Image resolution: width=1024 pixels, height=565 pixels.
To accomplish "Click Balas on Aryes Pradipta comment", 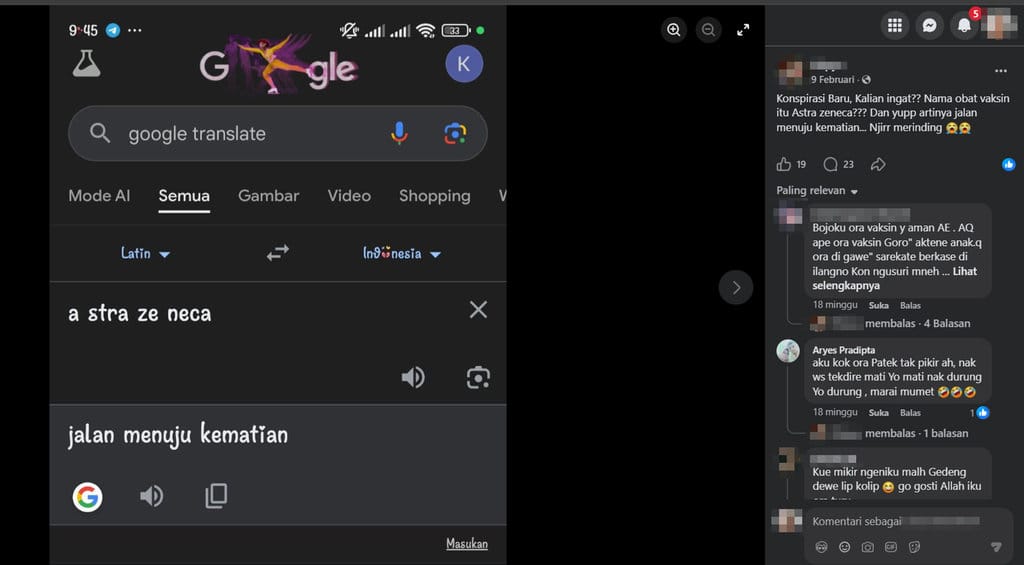I will click(910, 413).
